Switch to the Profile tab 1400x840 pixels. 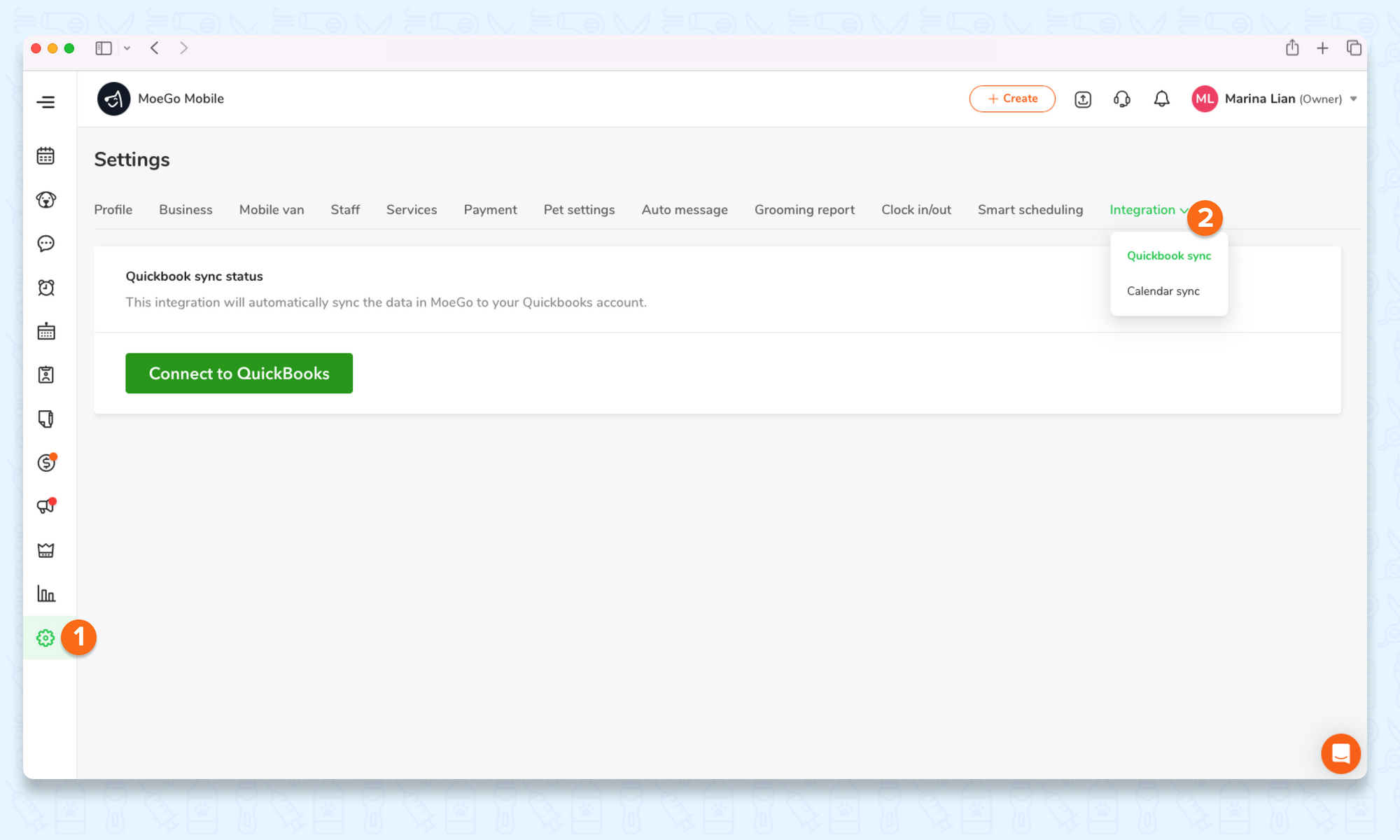pos(113,210)
